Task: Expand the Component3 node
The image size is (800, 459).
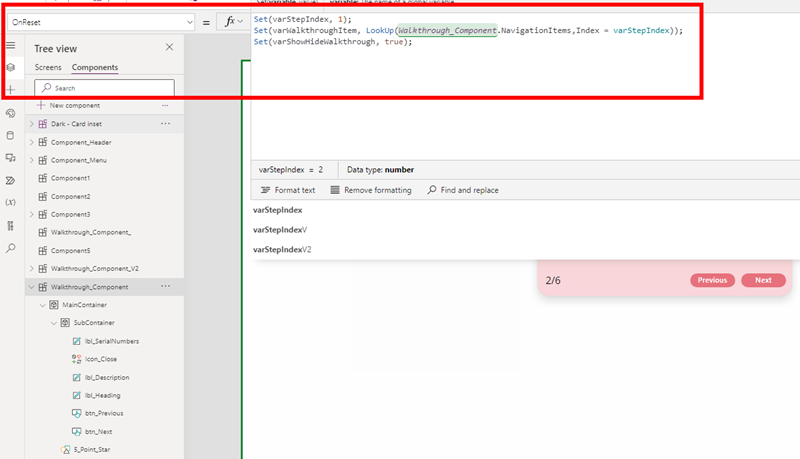Action: pyautogui.click(x=32, y=214)
